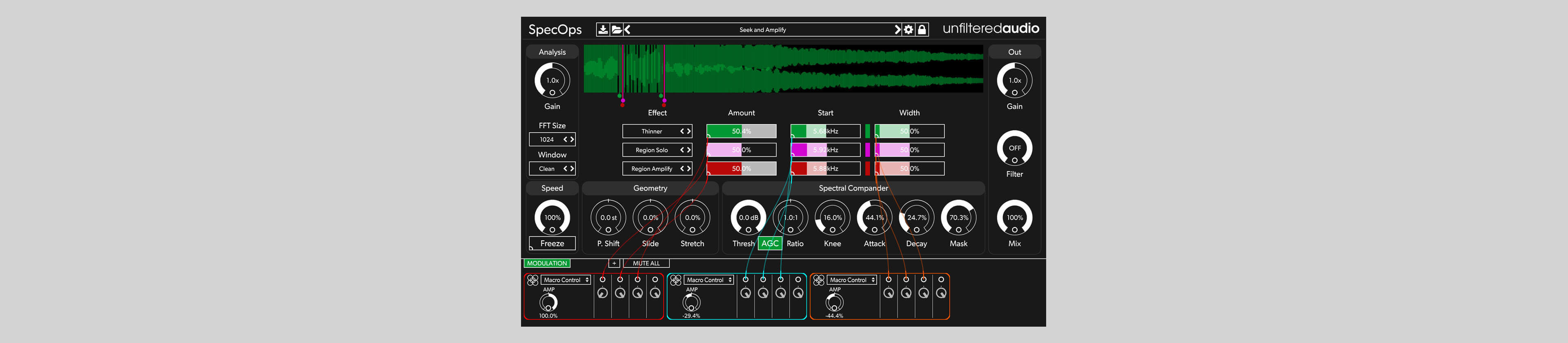Click orange modulator AMP knob at -44.4%
Image resolution: width=1568 pixels, height=343 pixels.
835,302
